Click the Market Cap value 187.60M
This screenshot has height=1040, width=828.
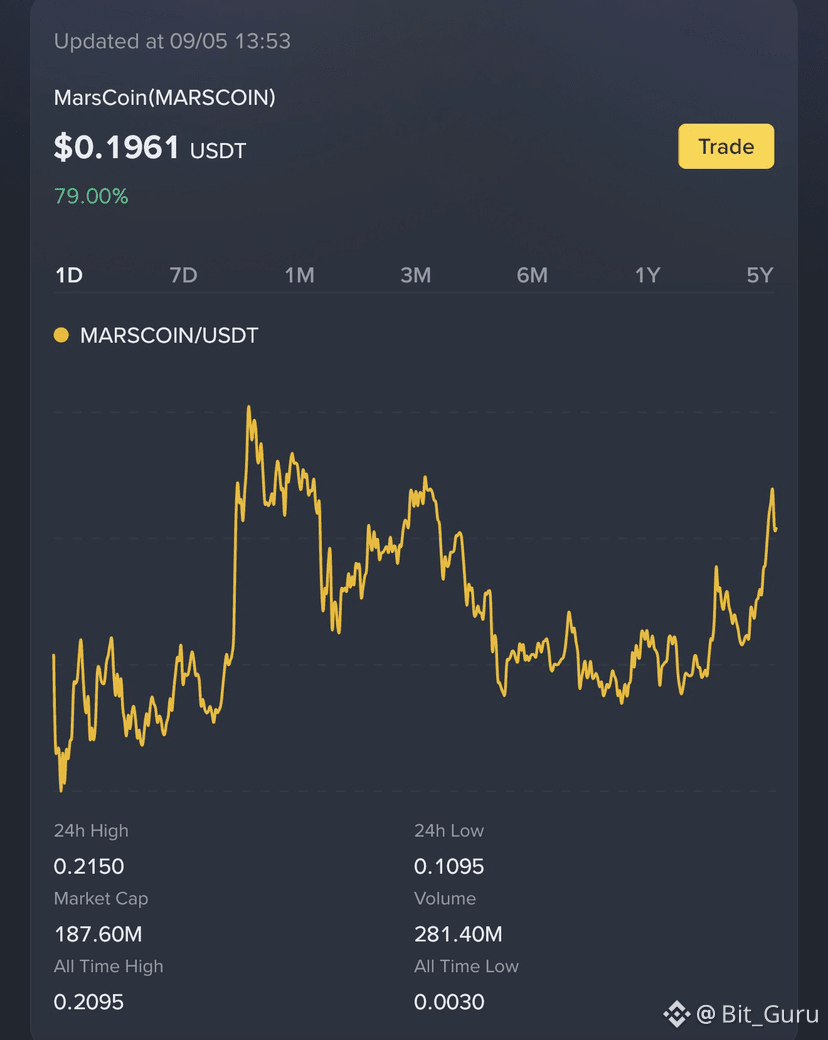point(98,934)
